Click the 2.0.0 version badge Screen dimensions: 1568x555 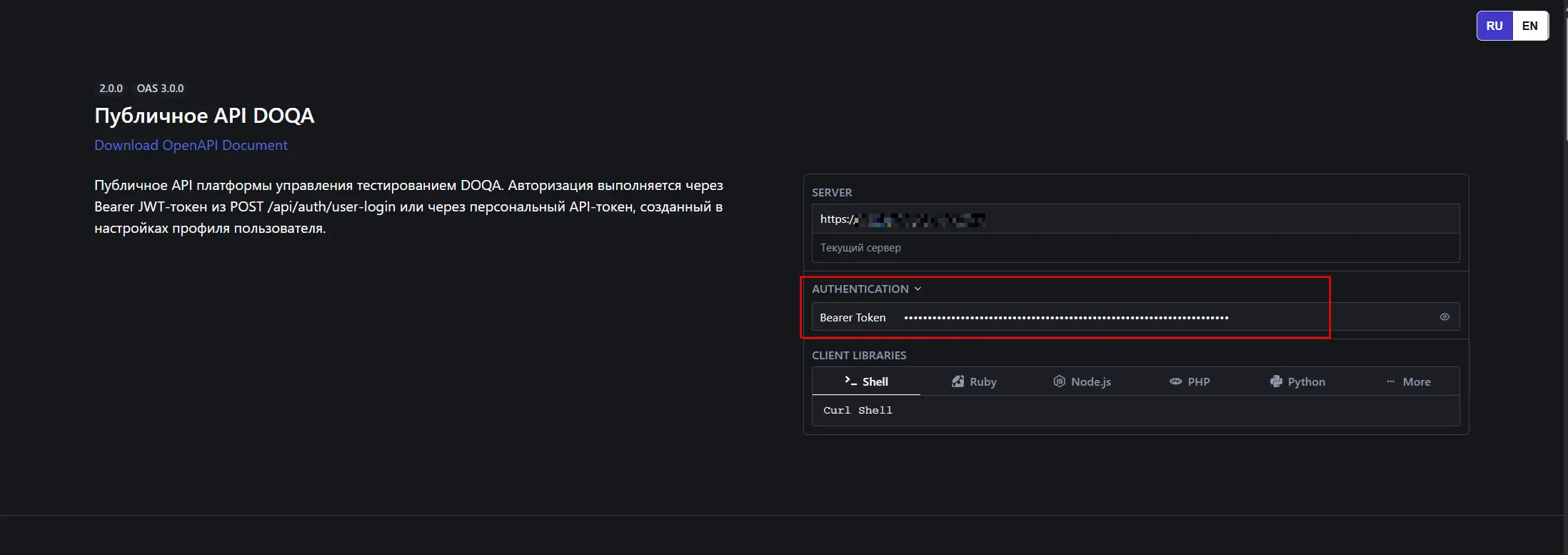tap(111, 88)
